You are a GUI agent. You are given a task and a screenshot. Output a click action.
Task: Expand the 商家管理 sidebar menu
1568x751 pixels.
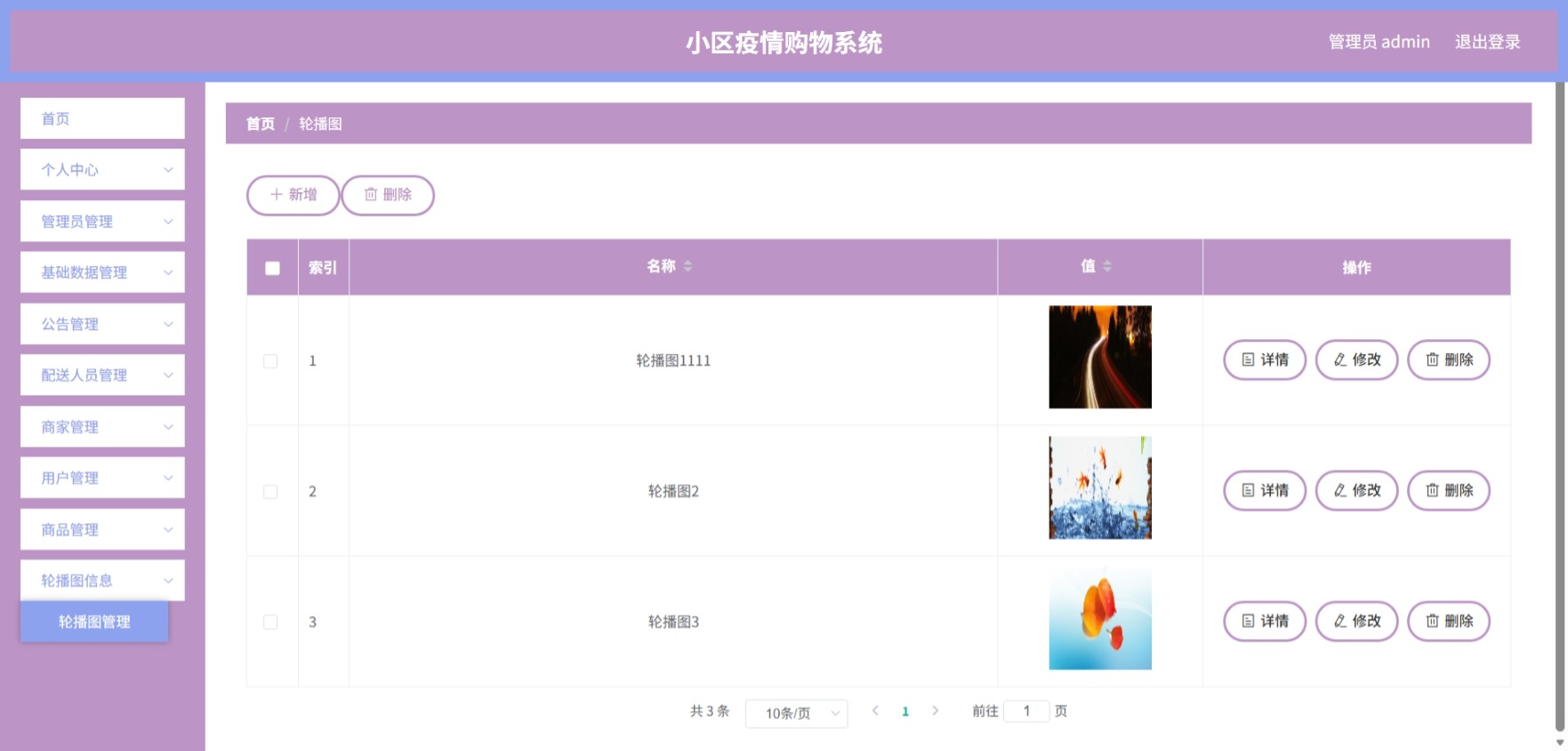pyautogui.click(x=102, y=426)
